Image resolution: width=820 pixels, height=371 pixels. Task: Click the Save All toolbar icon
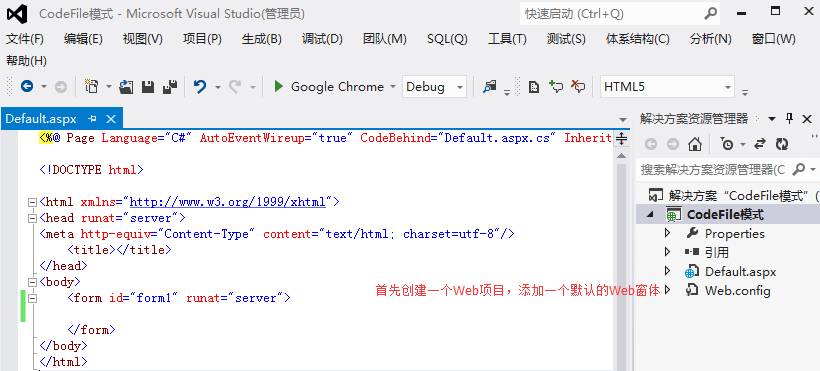(170, 87)
